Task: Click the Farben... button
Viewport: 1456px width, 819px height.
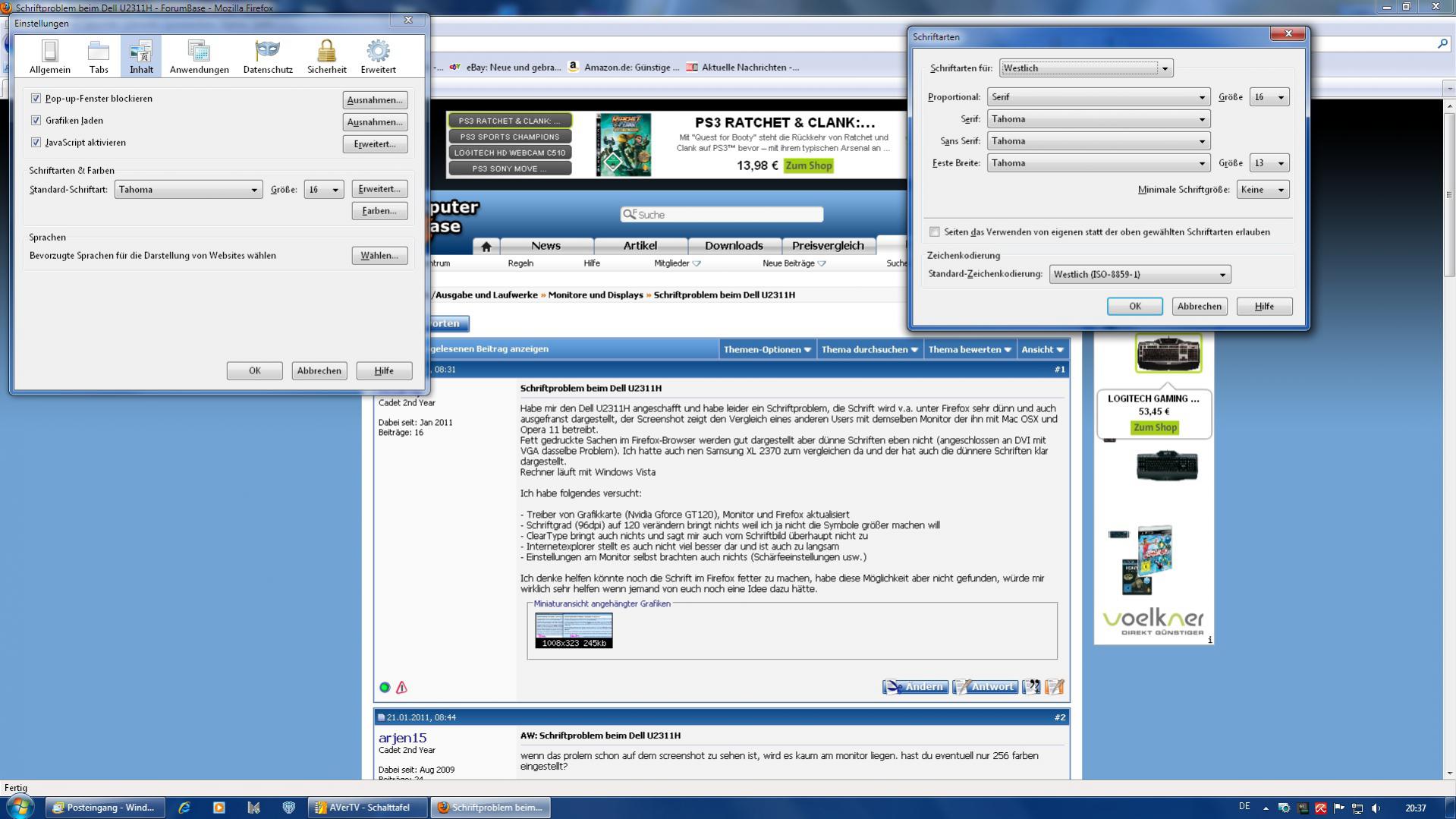Action: [x=379, y=211]
